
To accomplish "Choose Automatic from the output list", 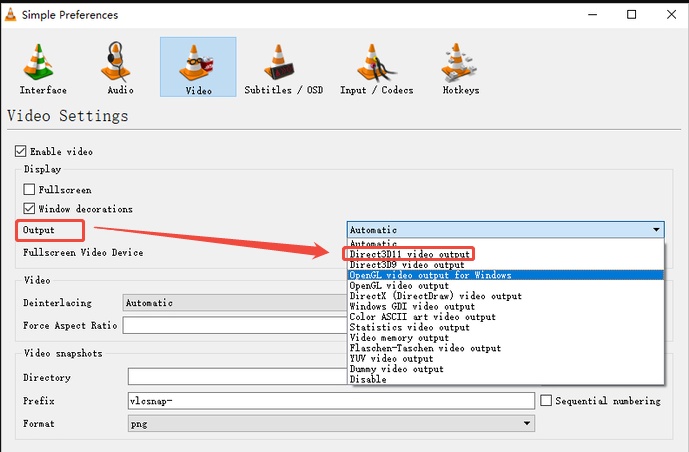I will [x=505, y=244].
